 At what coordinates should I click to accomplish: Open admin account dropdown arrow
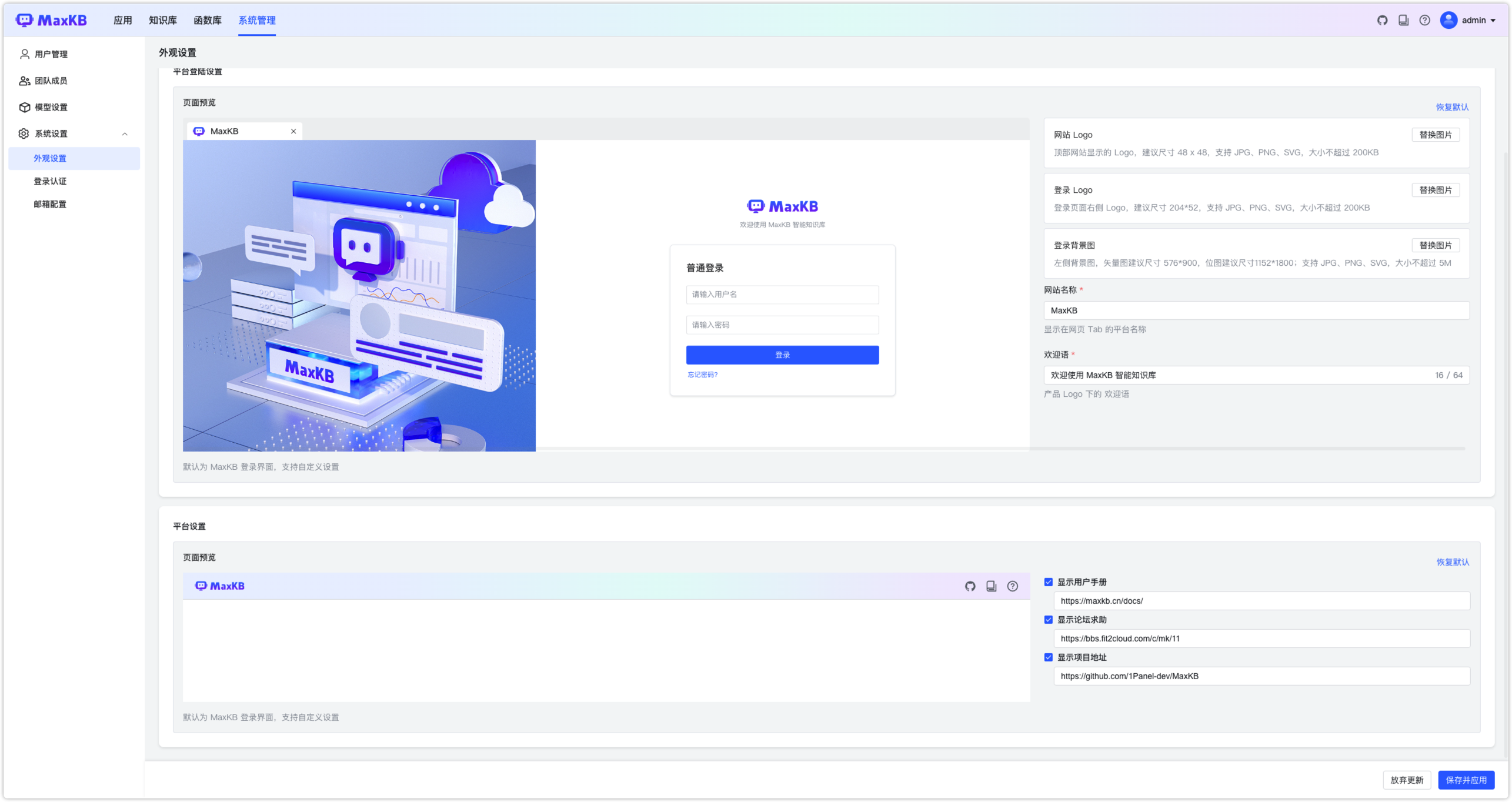coord(1493,21)
